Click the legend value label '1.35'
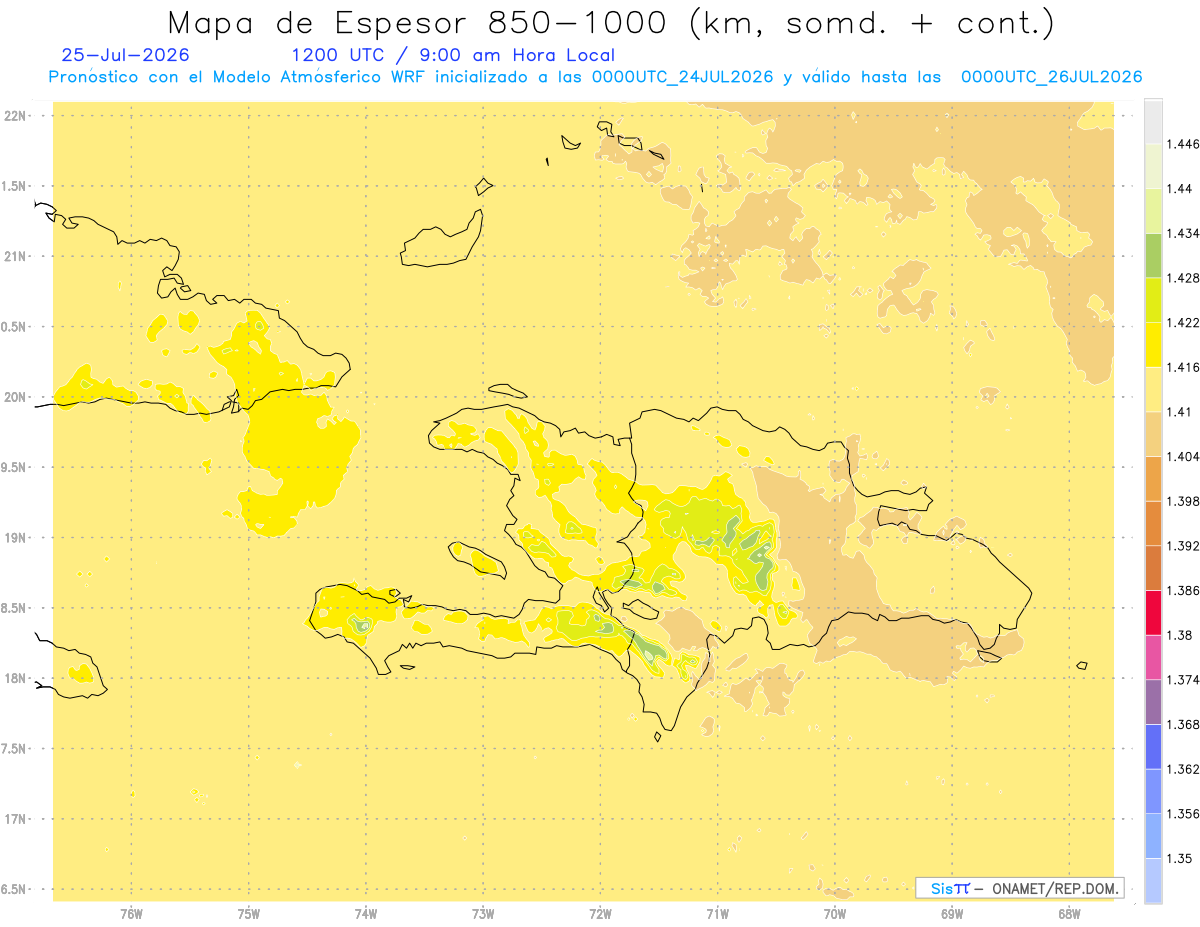 tap(1180, 858)
